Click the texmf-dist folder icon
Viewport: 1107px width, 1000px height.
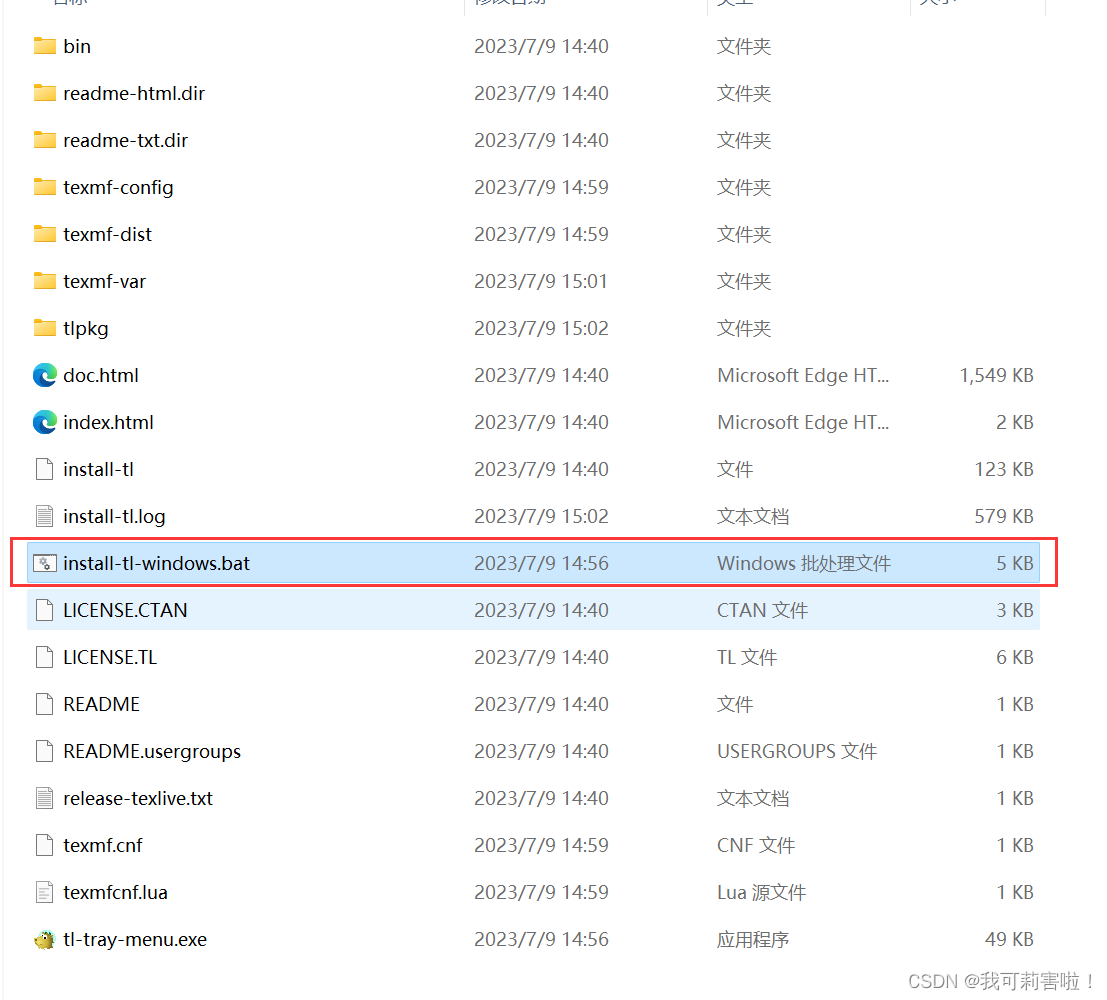coord(44,234)
